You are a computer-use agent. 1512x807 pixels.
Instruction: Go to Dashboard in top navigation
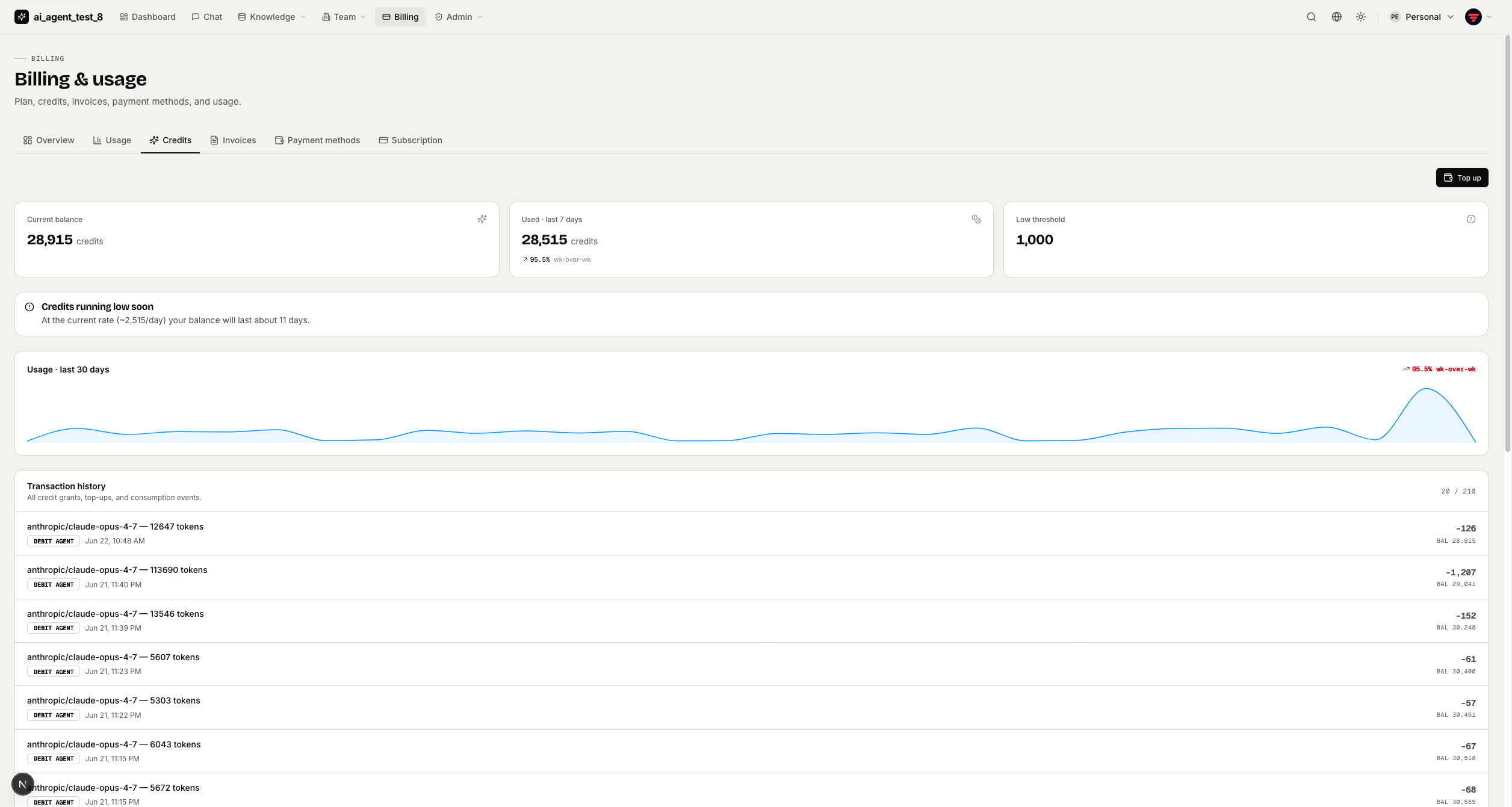(x=147, y=17)
